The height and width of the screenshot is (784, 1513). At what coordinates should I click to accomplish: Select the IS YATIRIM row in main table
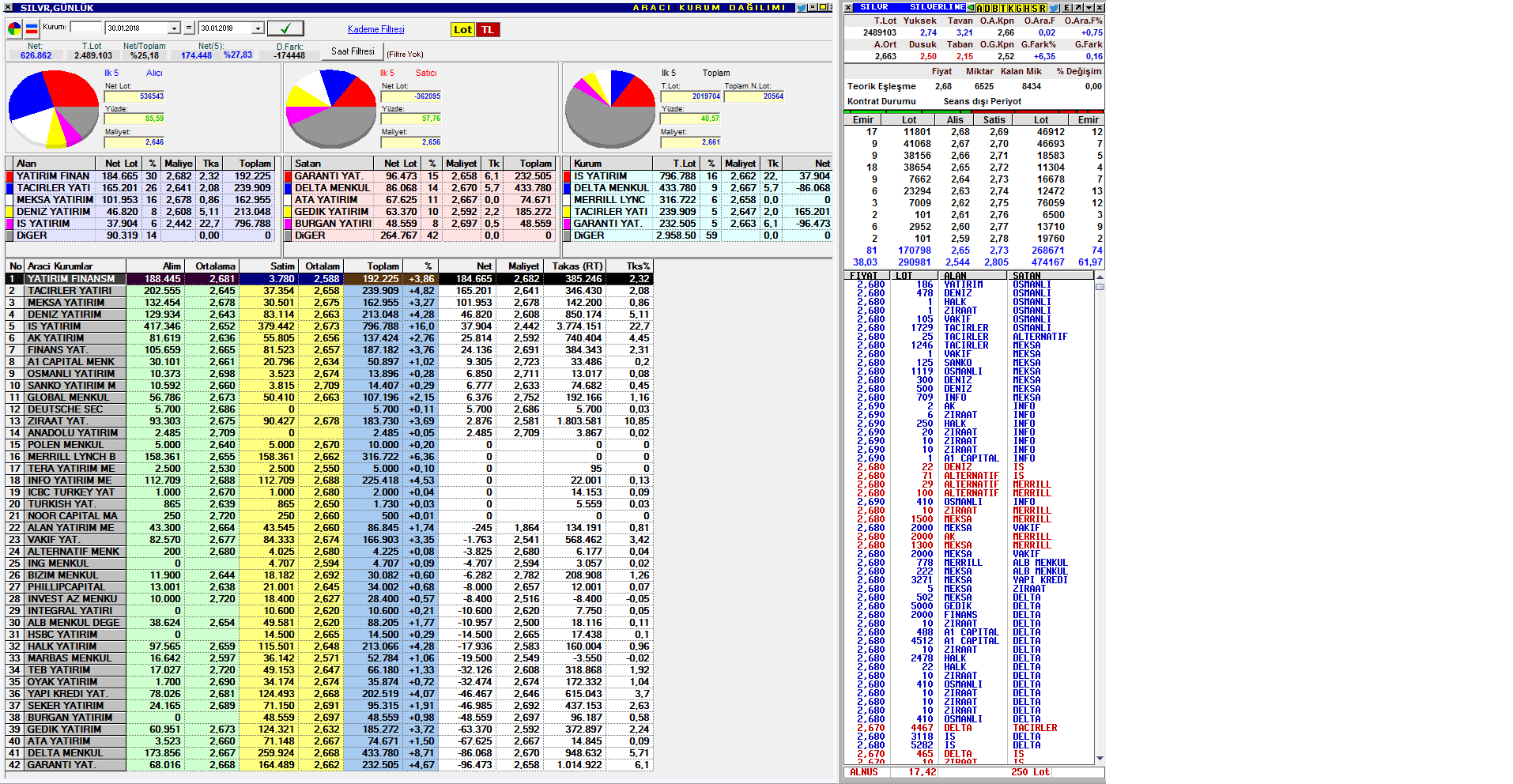point(329,326)
